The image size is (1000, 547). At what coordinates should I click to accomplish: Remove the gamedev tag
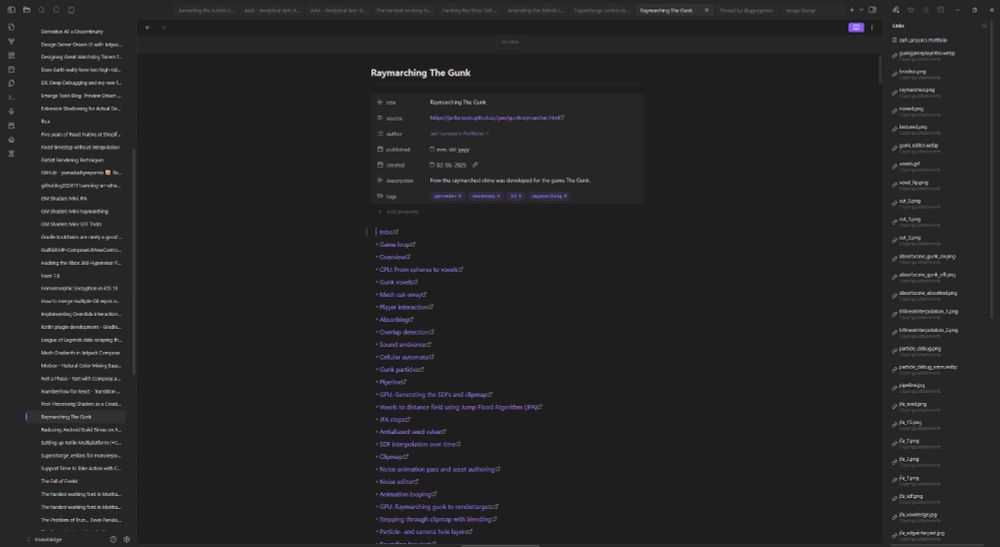pyautogui.click(x=460, y=196)
